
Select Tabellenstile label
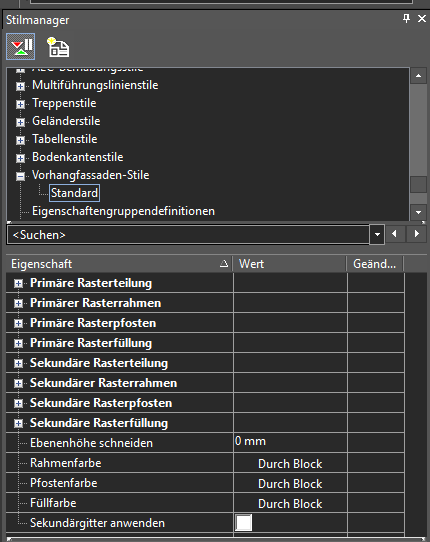[65, 139]
